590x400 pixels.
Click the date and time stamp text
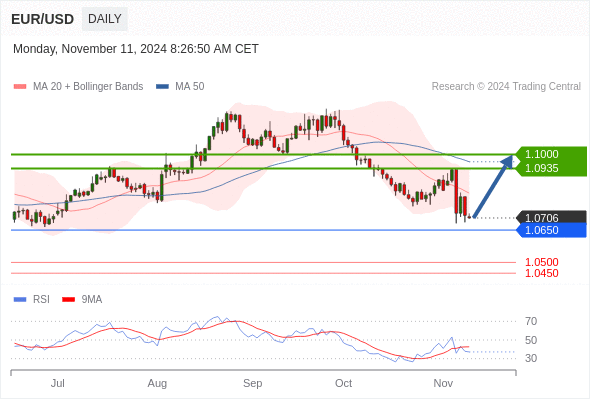pyautogui.click(x=136, y=49)
